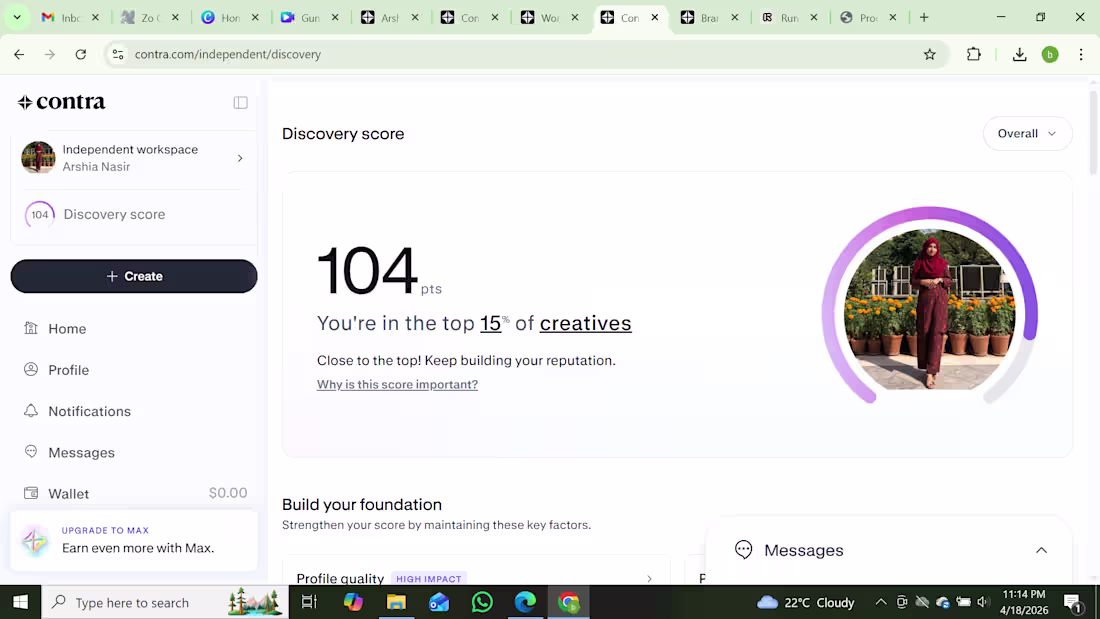This screenshot has height=619, width=1100.
Task: Click the Why is this score important link
Action: pyautogui.click(x=397, y=384)
